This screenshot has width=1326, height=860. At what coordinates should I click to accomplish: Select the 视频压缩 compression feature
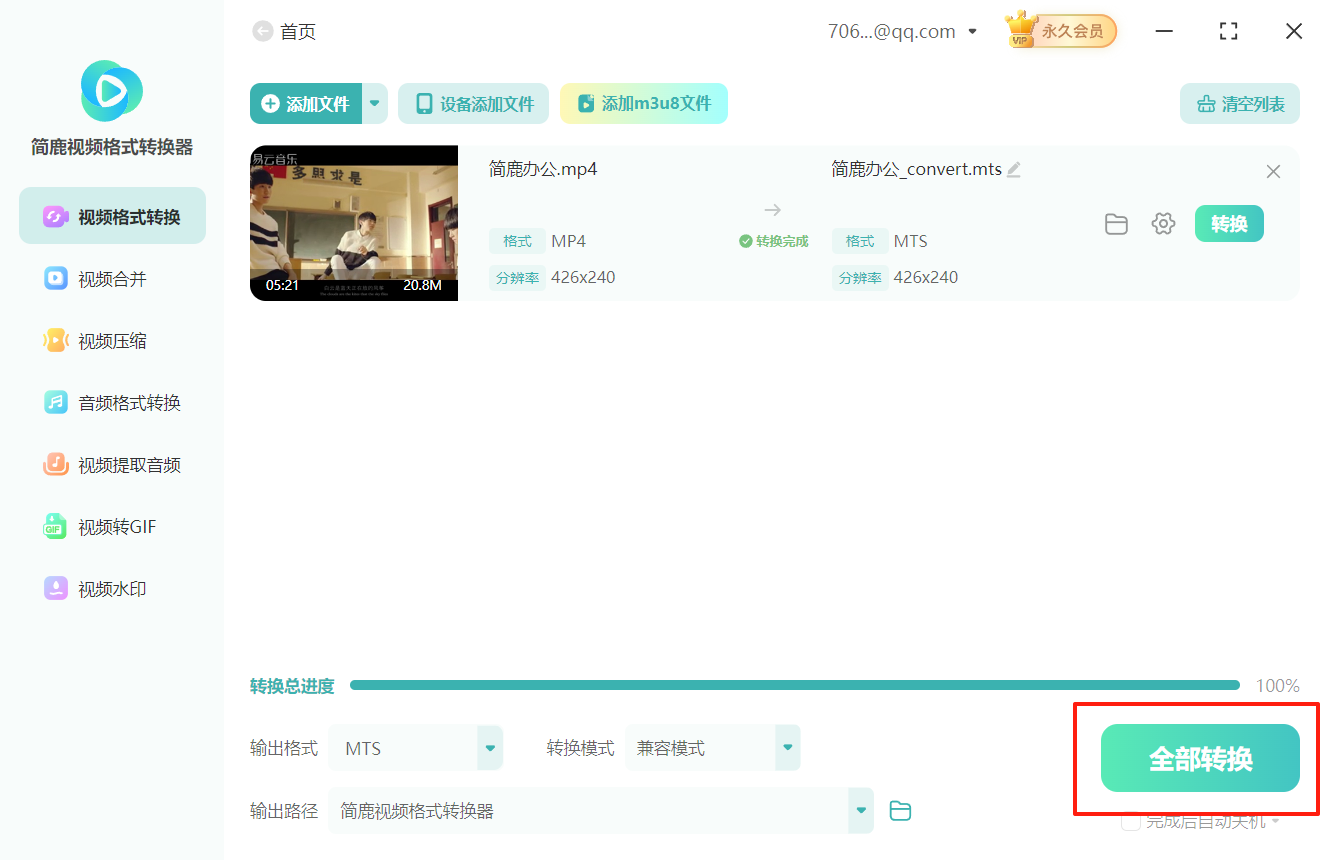111,340
